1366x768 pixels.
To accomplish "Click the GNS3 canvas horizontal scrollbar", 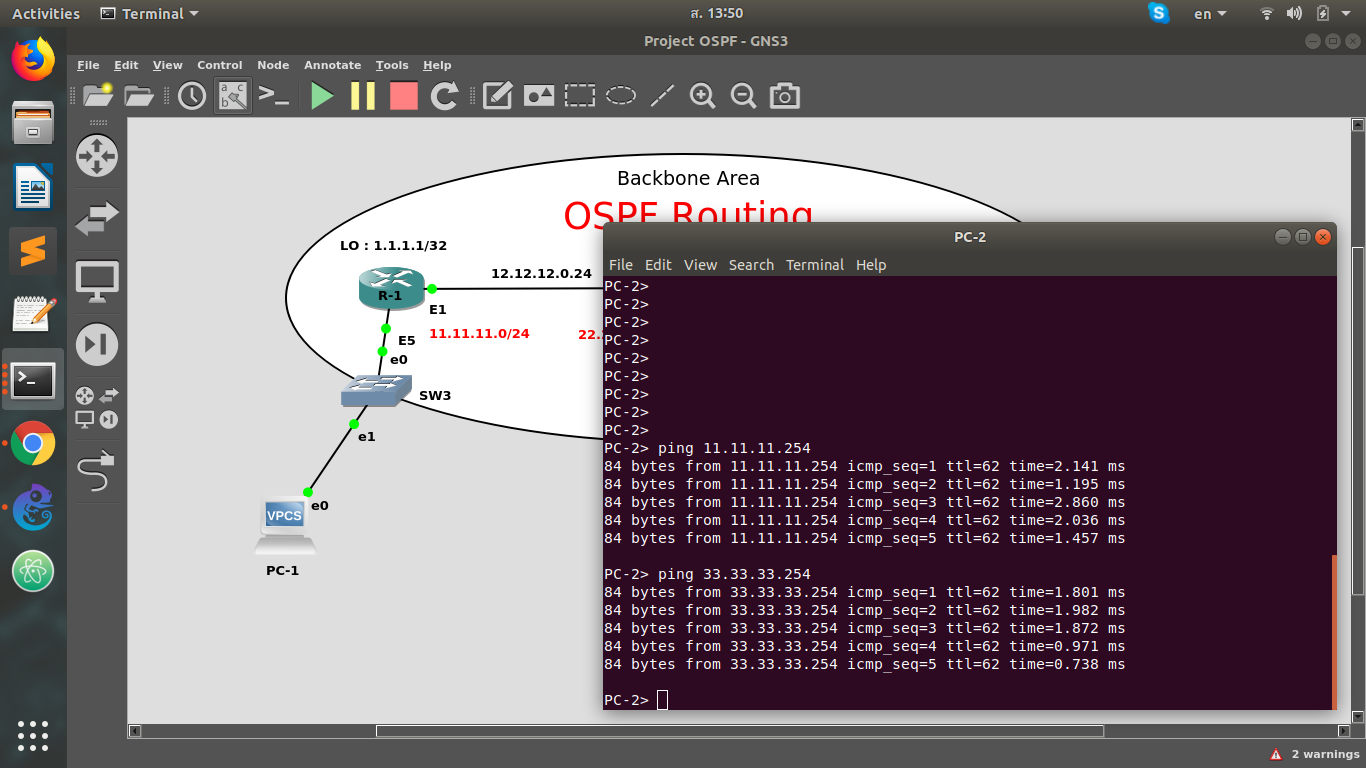I will coord(739,731).
